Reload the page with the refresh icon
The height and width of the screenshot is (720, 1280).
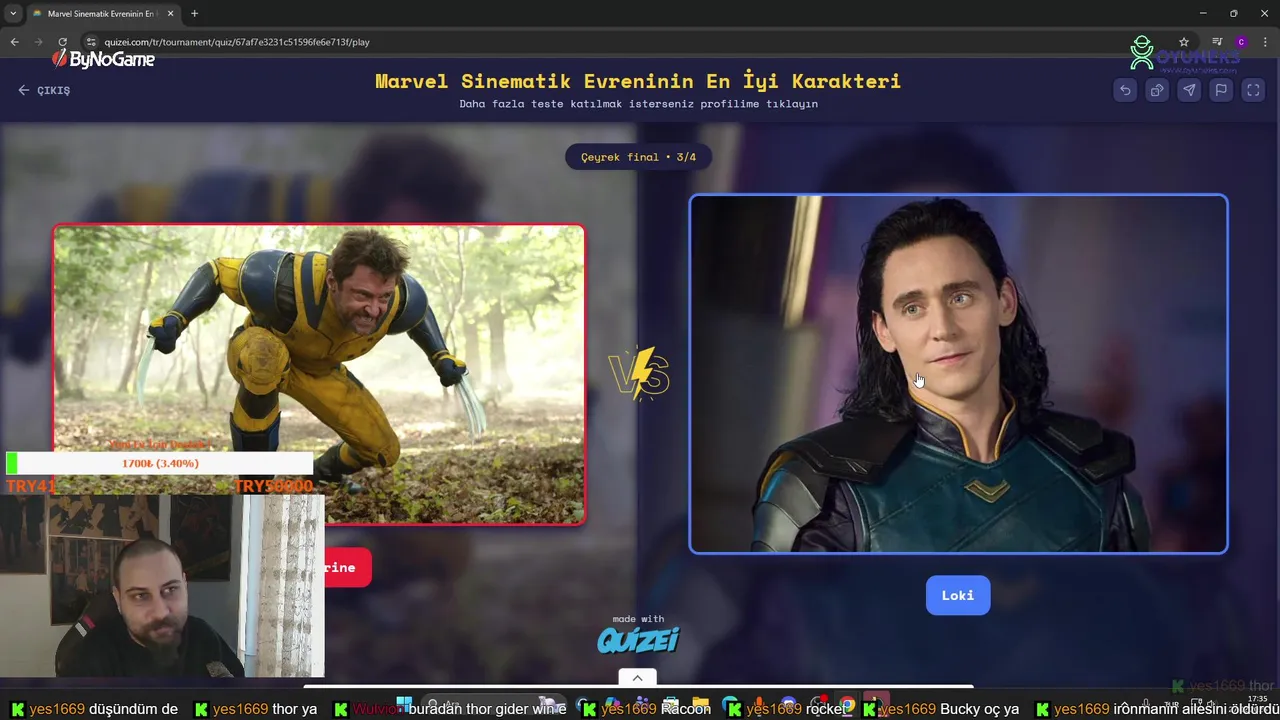click(x=62, y=42)
